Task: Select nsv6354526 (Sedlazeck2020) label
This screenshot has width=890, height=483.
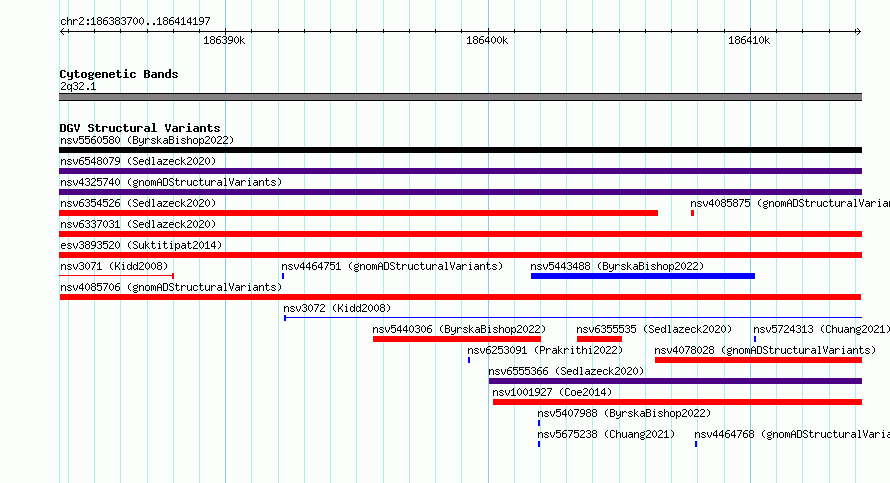Action: [138, 203]
